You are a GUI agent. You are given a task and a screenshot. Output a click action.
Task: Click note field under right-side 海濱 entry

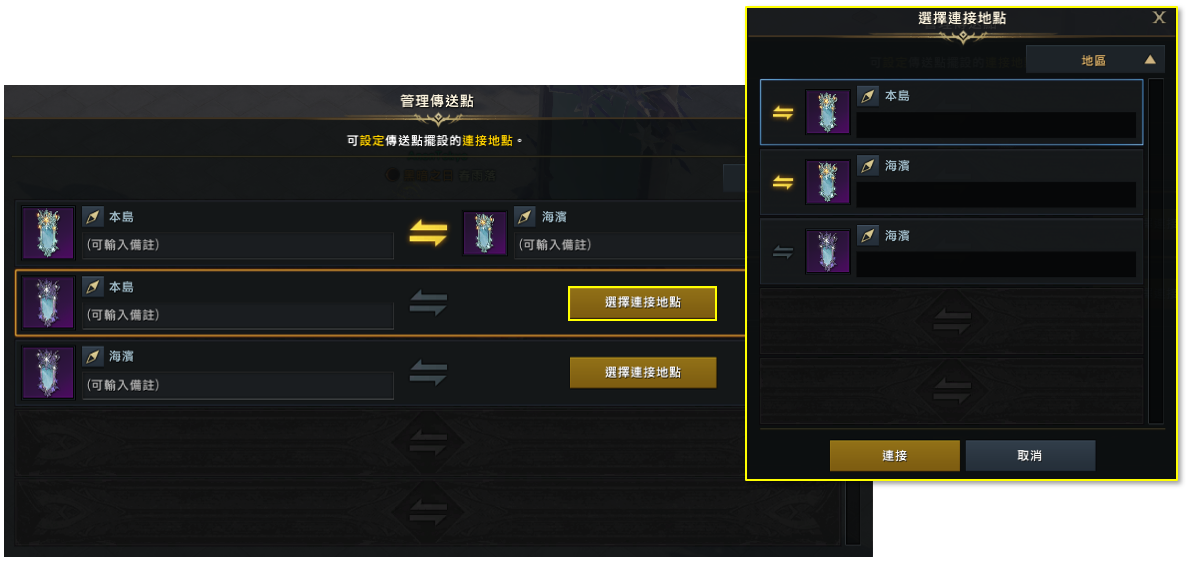pyautogui.click(x=629, y=245)
